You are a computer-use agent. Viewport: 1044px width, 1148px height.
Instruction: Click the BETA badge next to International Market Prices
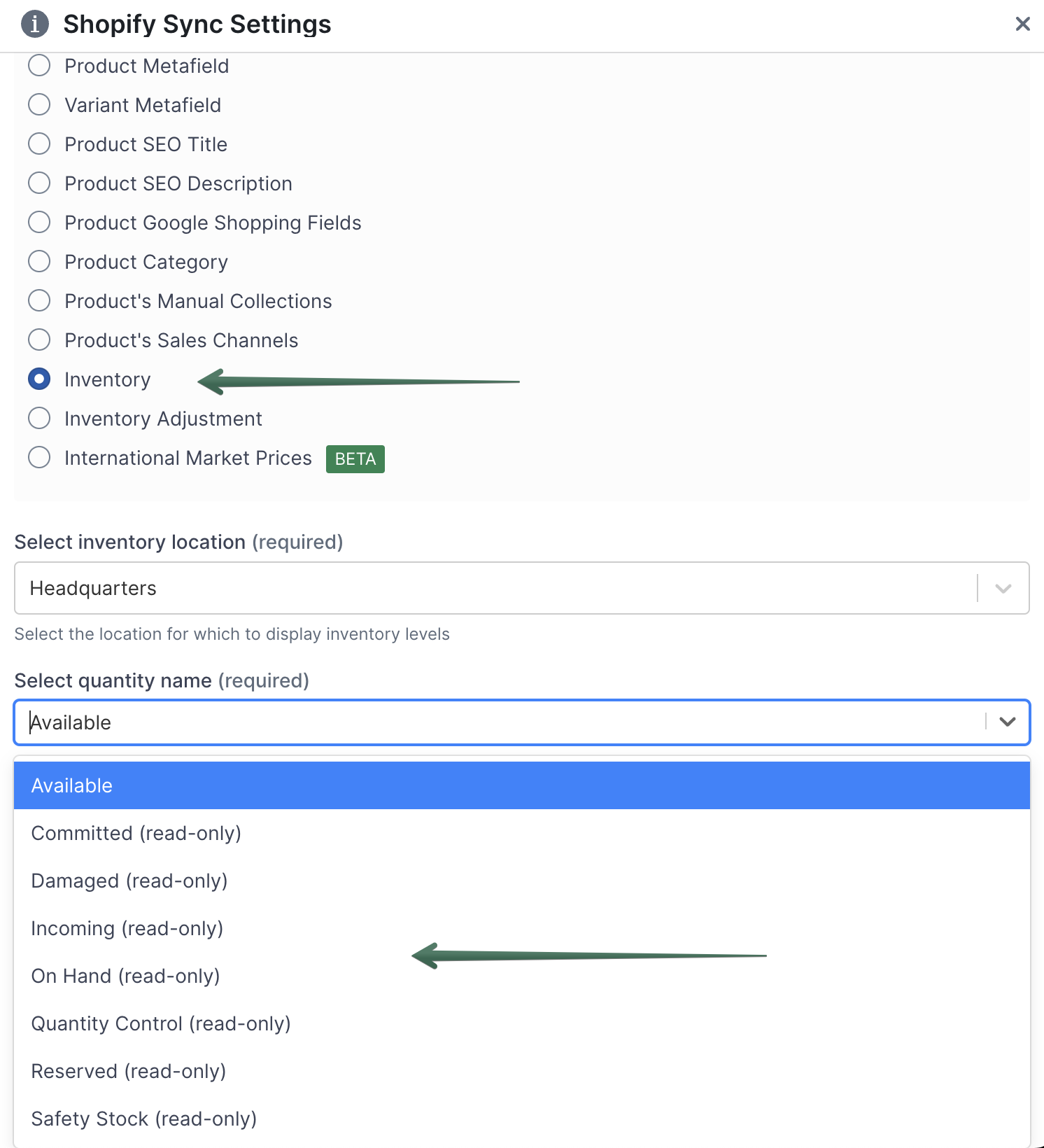[355, 459]
